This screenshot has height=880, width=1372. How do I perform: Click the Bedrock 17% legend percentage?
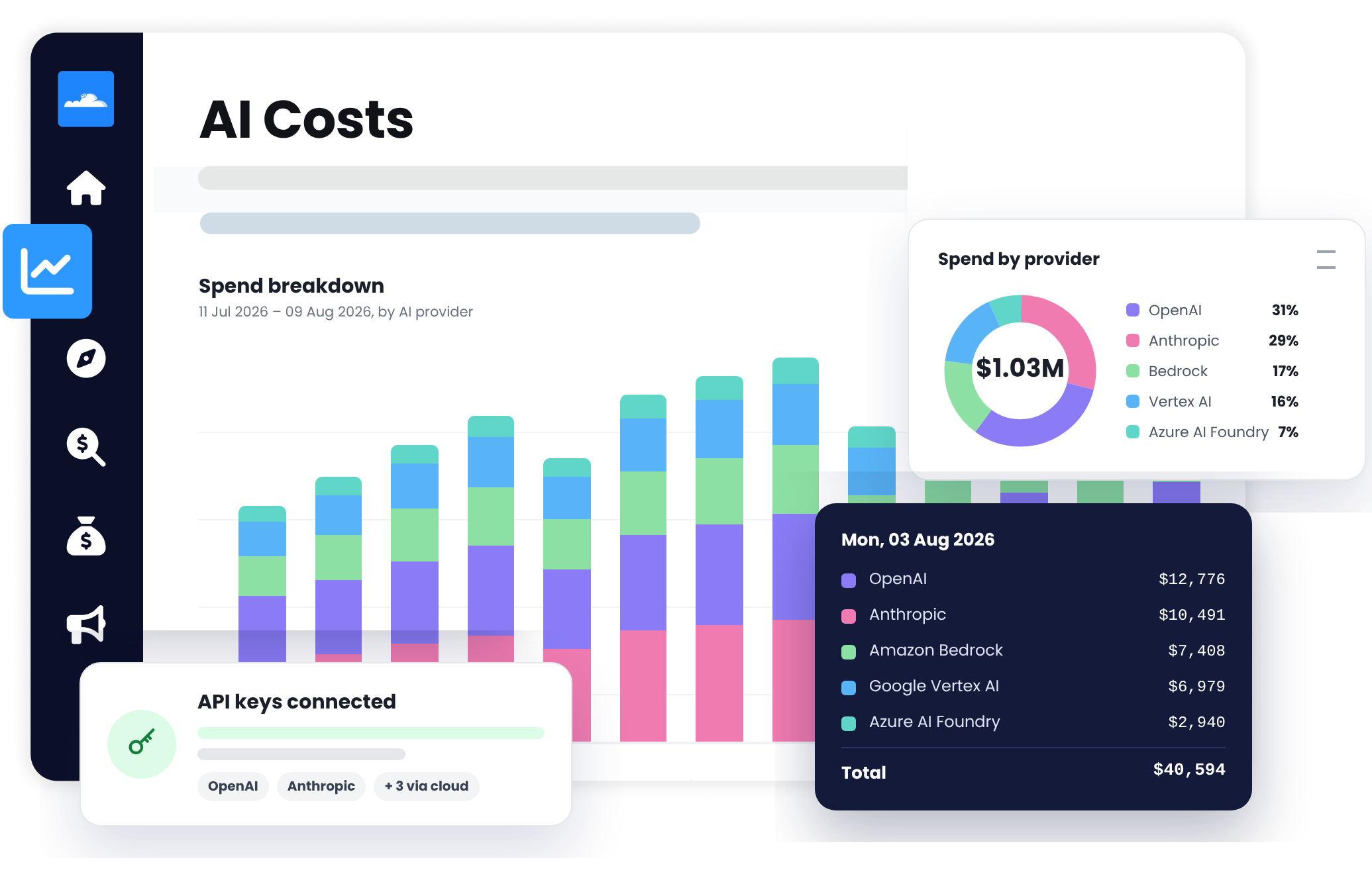tap(1285, 371)
